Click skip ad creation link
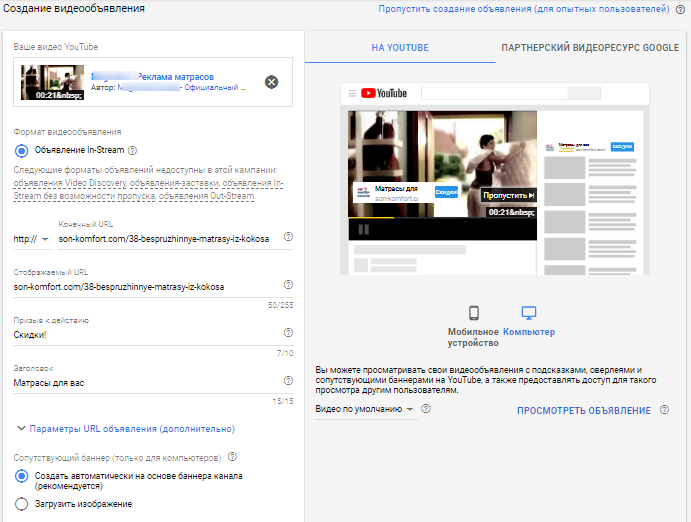The width and height of the screenshot is (691, 522). coord(523,9)
